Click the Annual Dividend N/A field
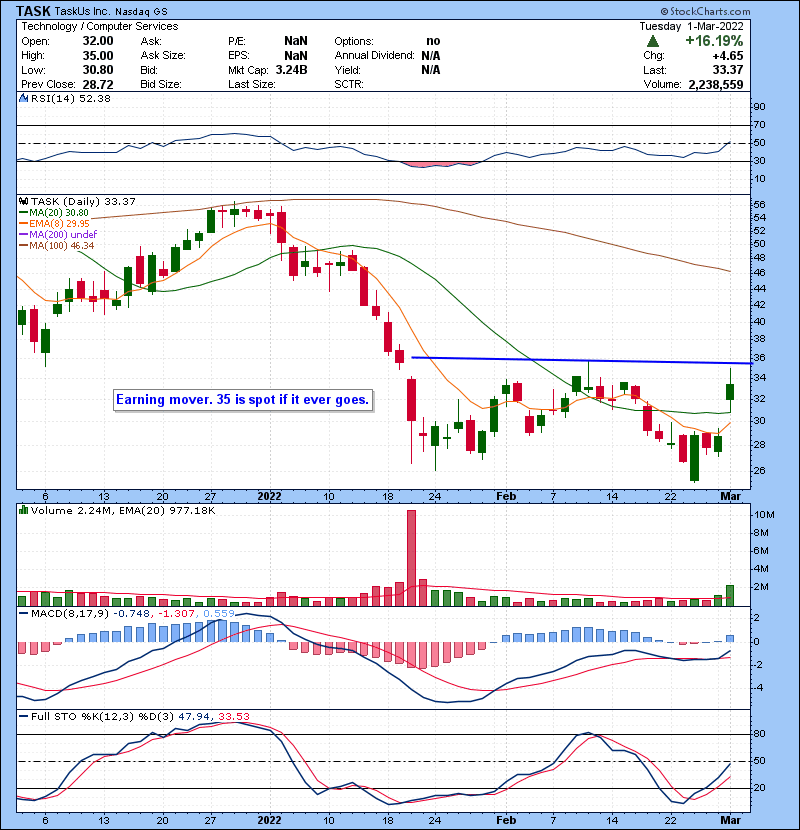 click(387, 56)
